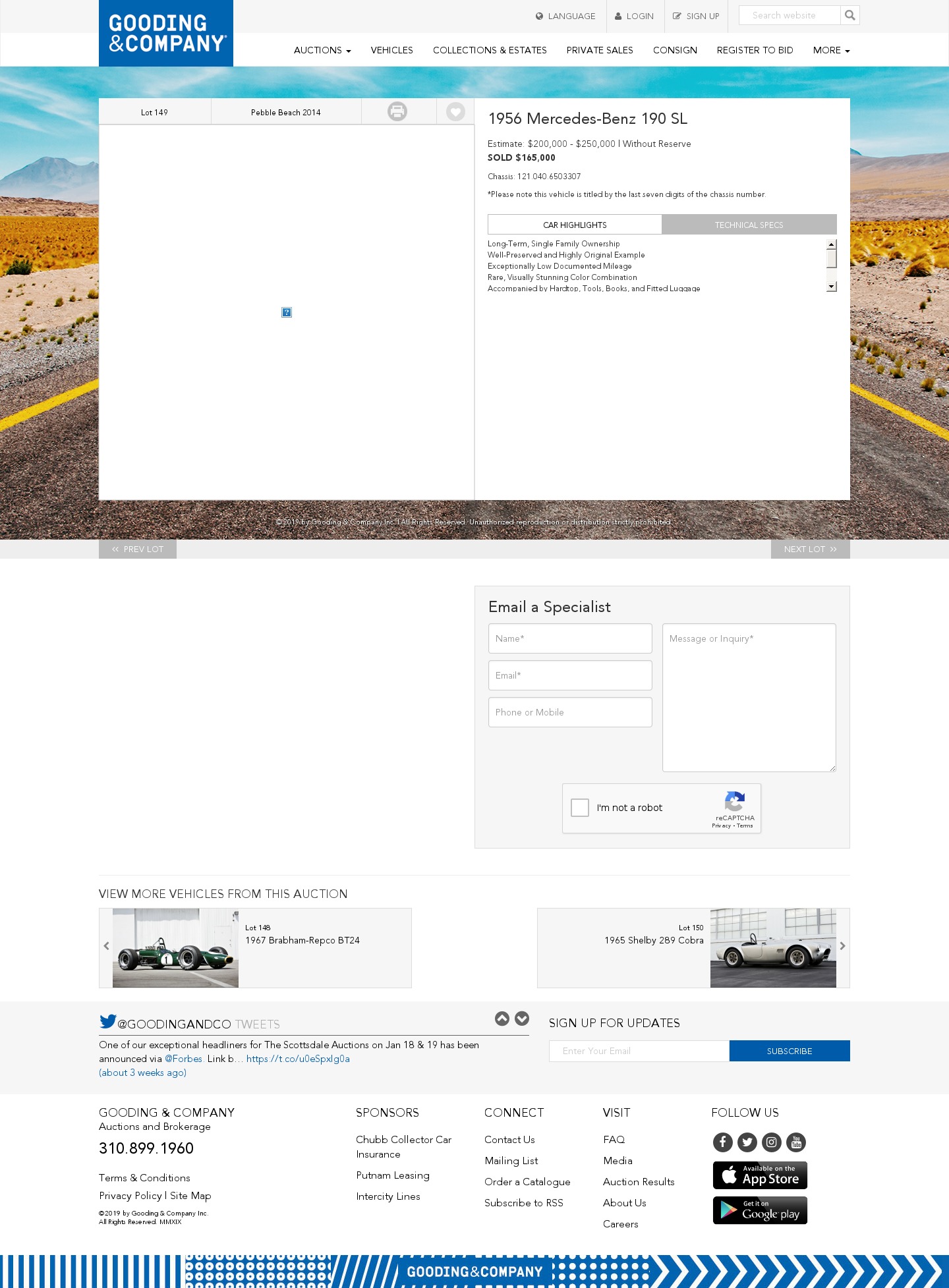
Task: Click the Search website field
Action: click(x=790, y=15)
